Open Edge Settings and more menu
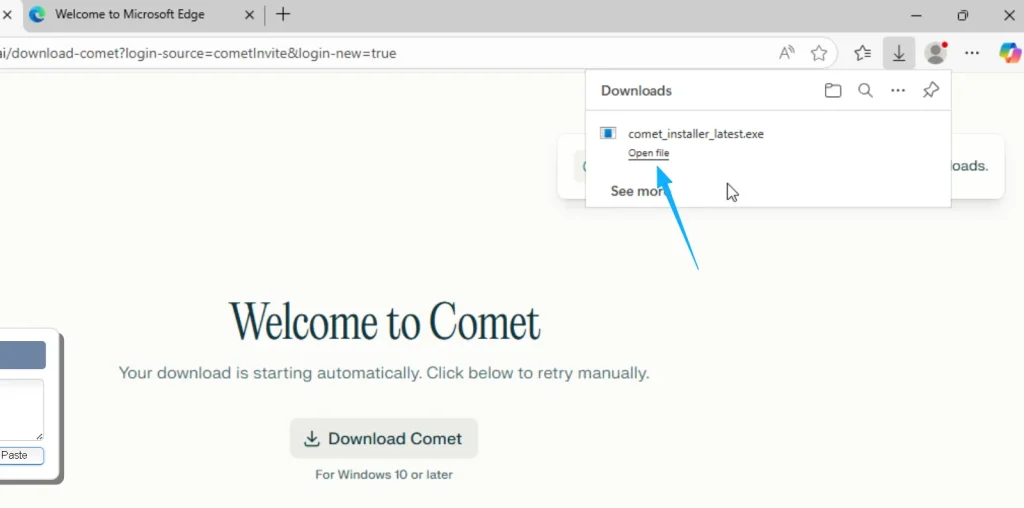 coord(972,53)
